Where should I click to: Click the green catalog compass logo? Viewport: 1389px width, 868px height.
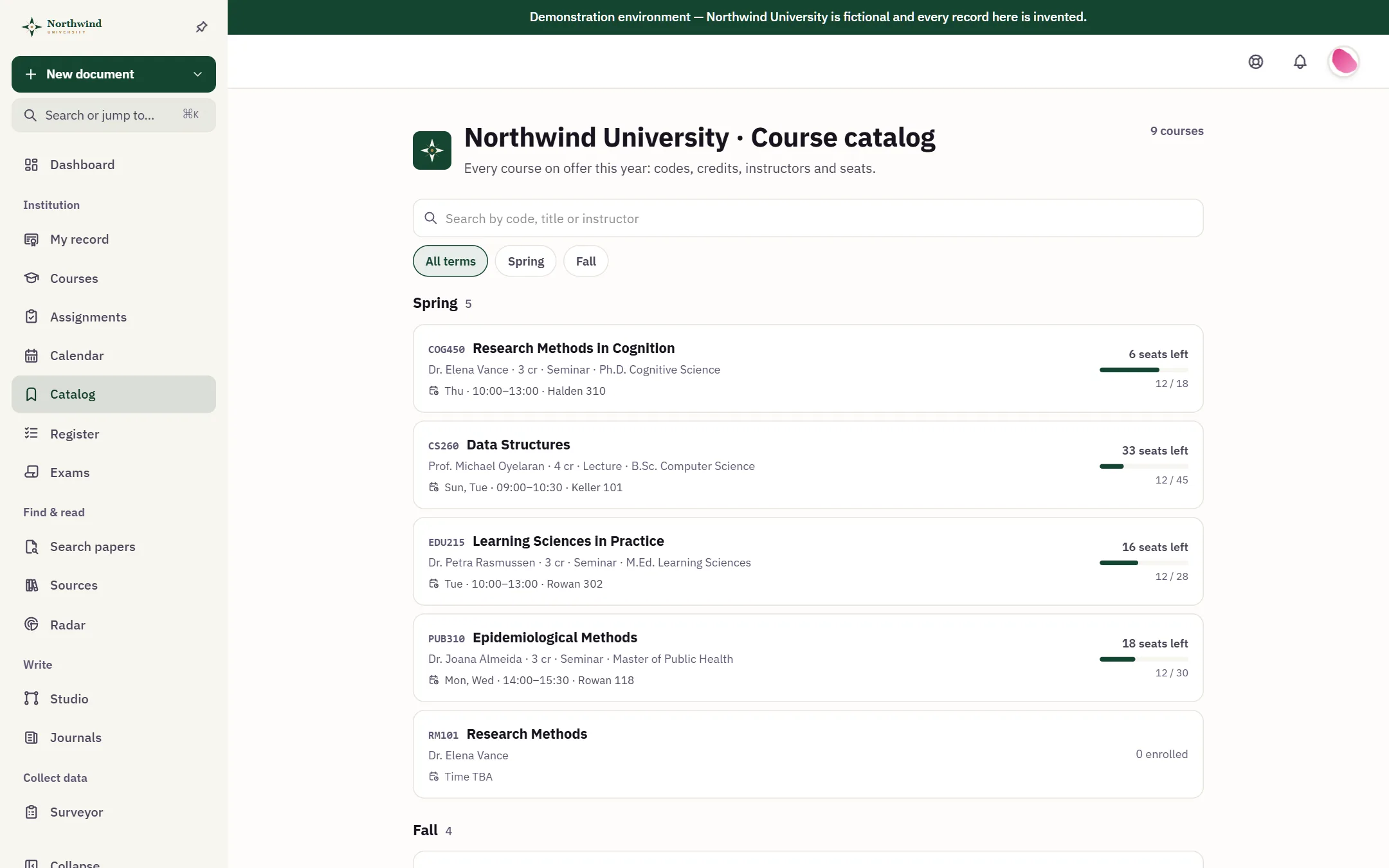(x=432, y=150)
